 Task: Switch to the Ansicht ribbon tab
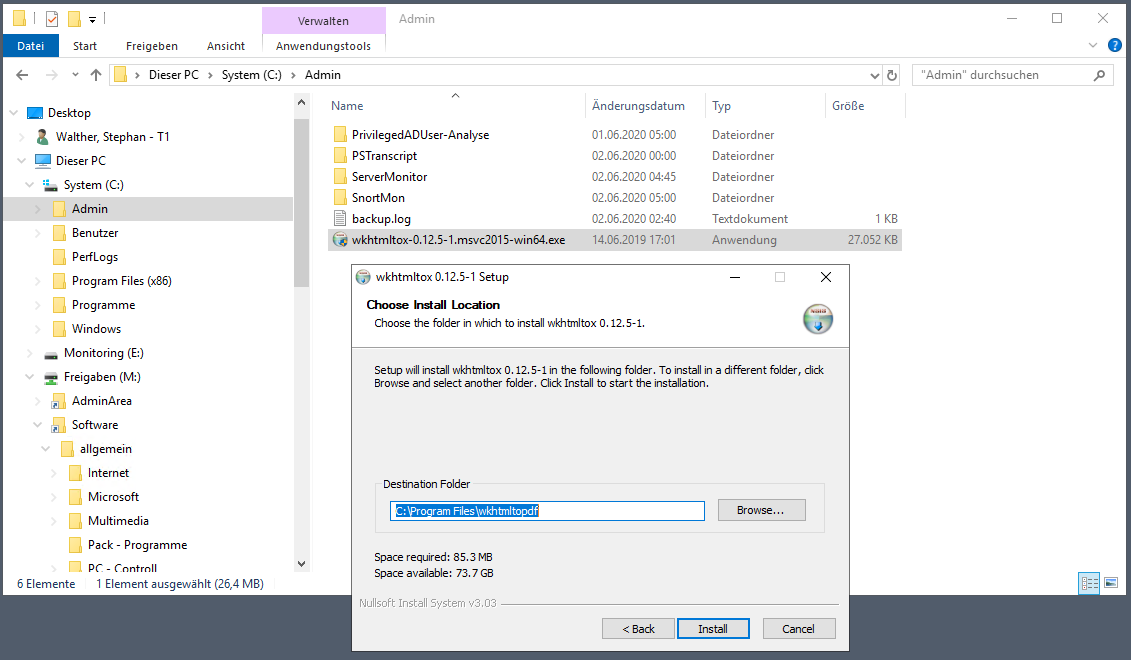(x=226, y=45)
